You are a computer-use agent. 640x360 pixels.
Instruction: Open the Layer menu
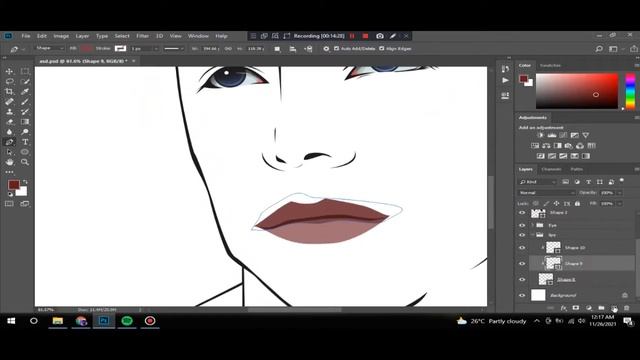[x=82, y=36]
